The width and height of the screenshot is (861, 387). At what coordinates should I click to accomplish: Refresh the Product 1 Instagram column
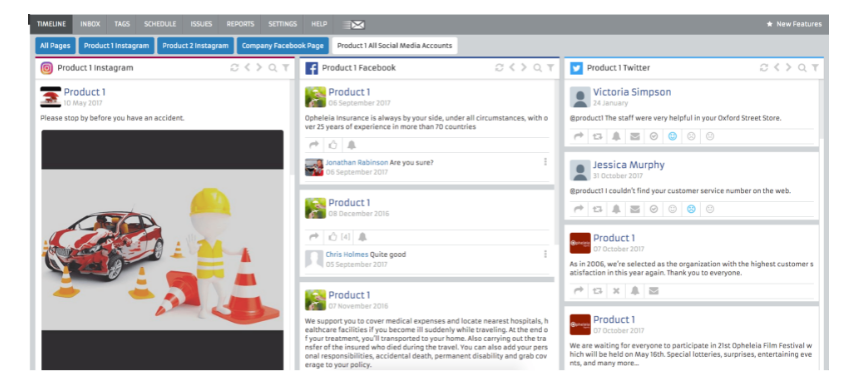coord(234,68)
